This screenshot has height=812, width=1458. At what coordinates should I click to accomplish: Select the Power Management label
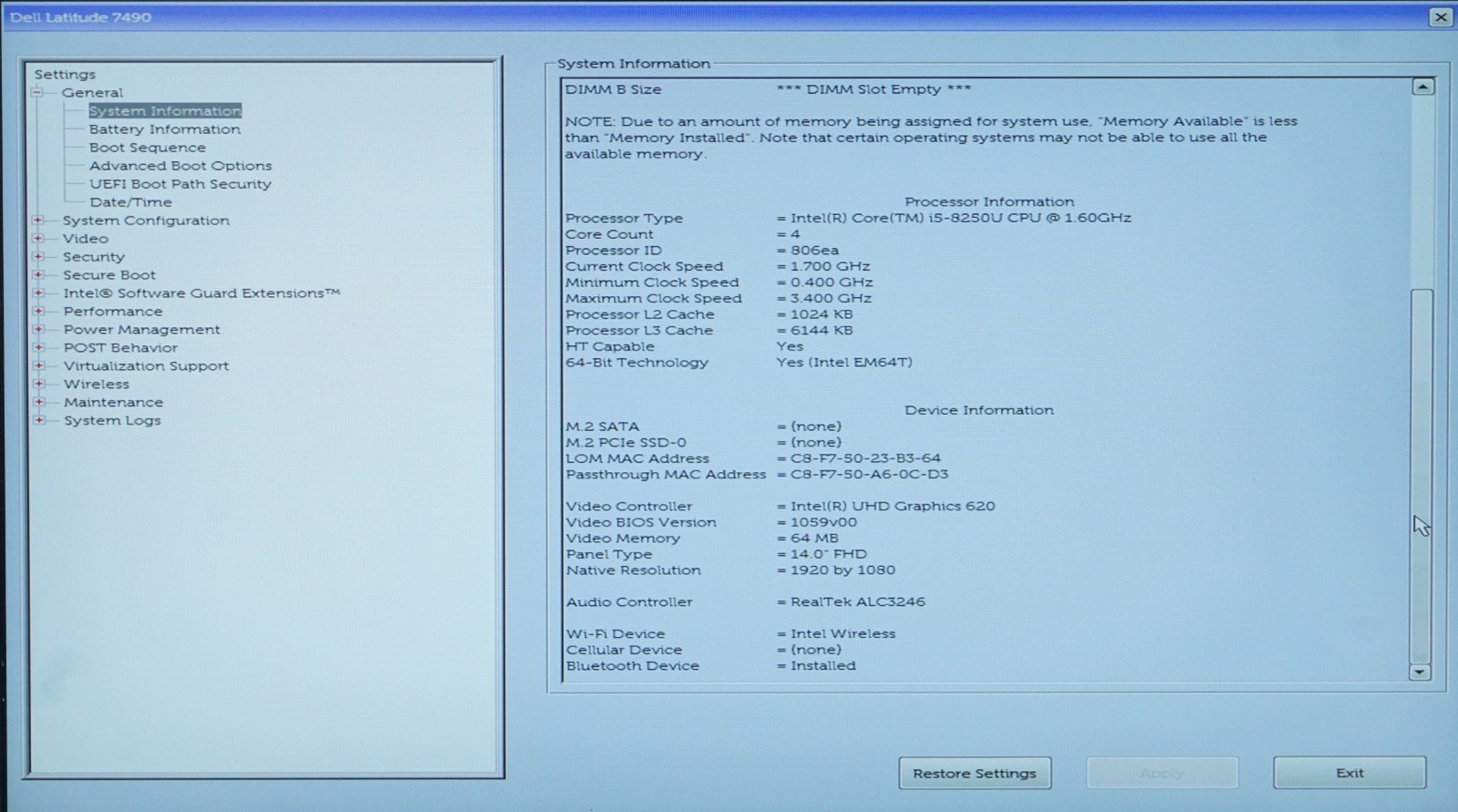(x=141, y=330)
